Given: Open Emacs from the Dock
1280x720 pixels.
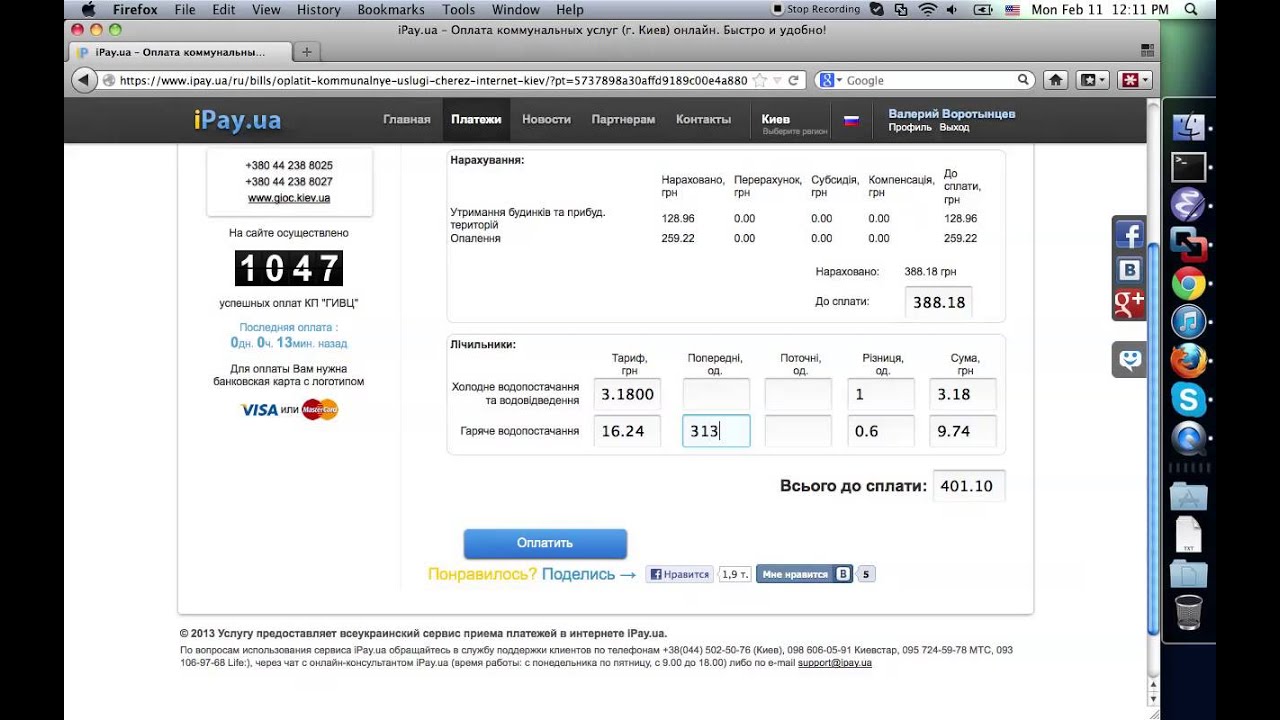Looking at the screenshot, I should [x=1189, y=206].
